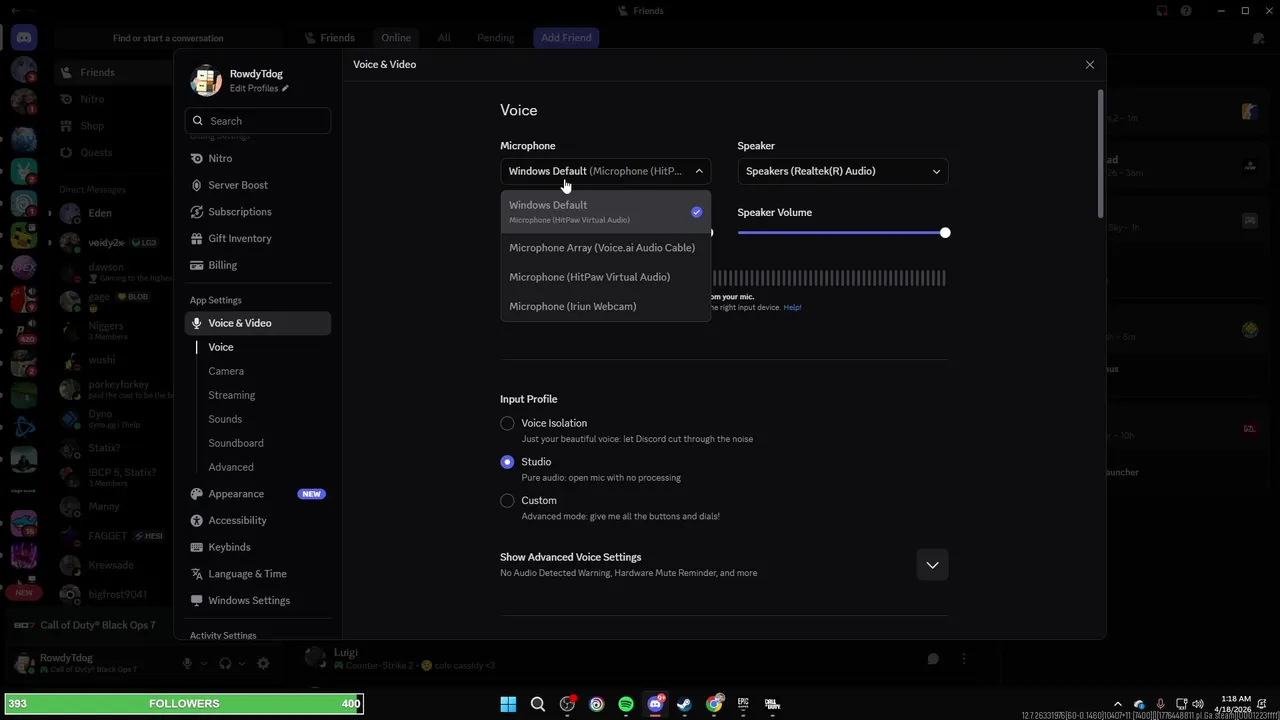Viewport: 1280px width, 720px height.
Task: Click the settings content scrollbar
Action: coord(1101,153)
